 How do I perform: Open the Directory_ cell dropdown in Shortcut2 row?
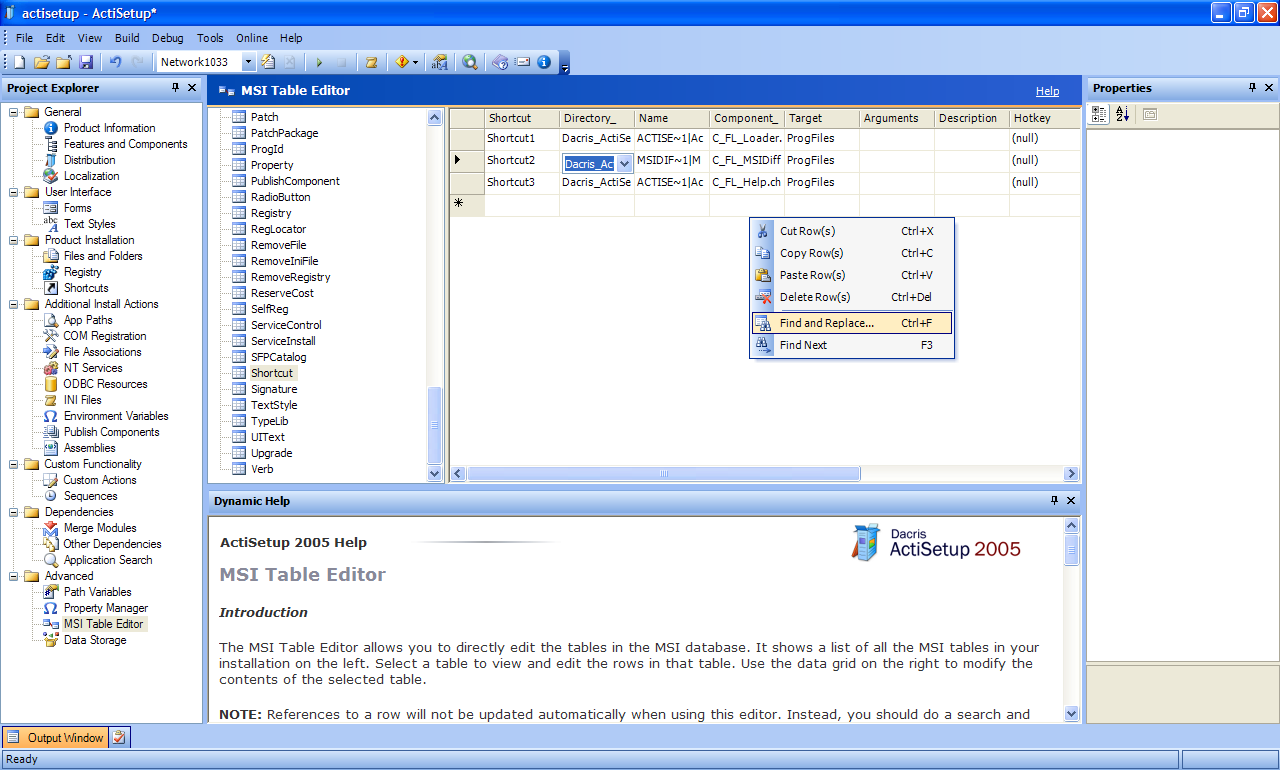click(x=624, y=163)
